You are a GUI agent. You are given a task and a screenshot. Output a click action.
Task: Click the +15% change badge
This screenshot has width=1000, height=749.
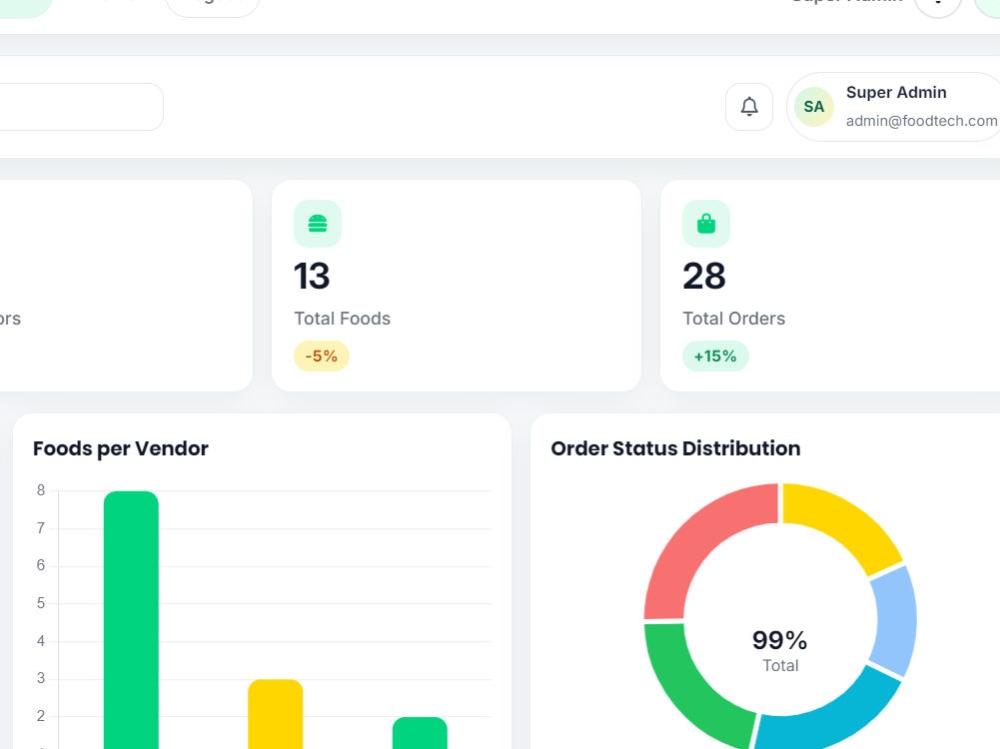(x=716, y=356)
